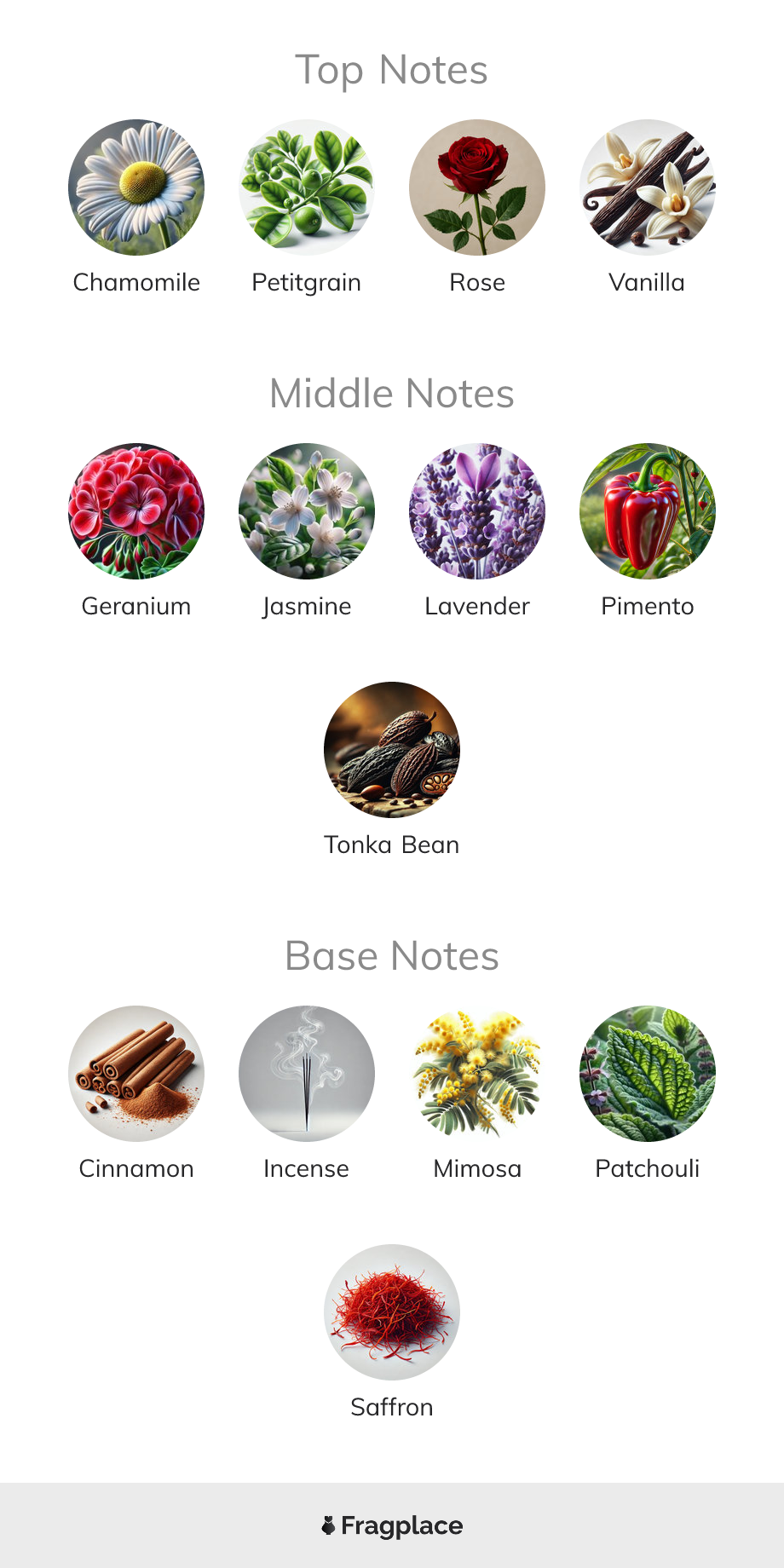Click the Chamomile flower image
This screenshot has height=1568, width=784.
click(136, 187)
